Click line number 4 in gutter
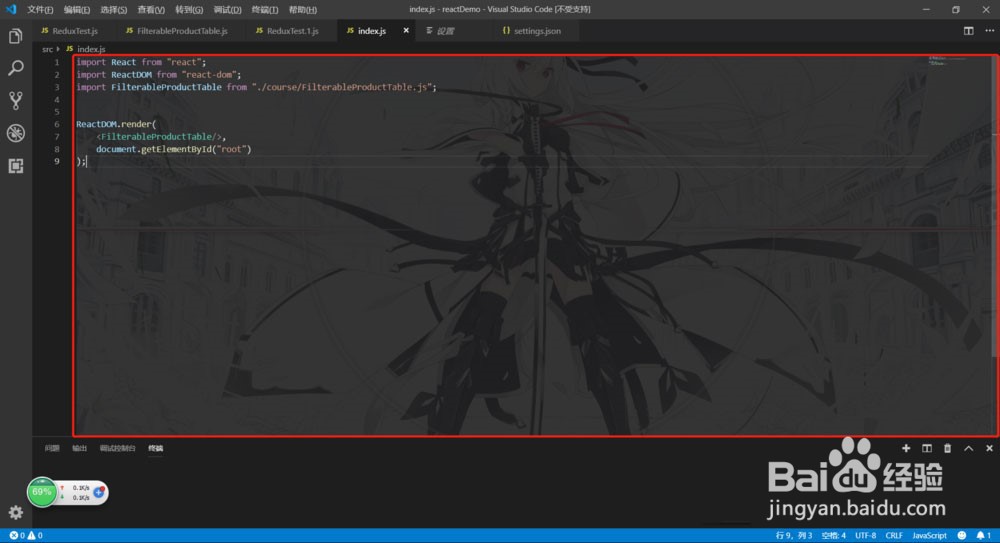The width and height of the screenshot is (1000, 543). 57,100
